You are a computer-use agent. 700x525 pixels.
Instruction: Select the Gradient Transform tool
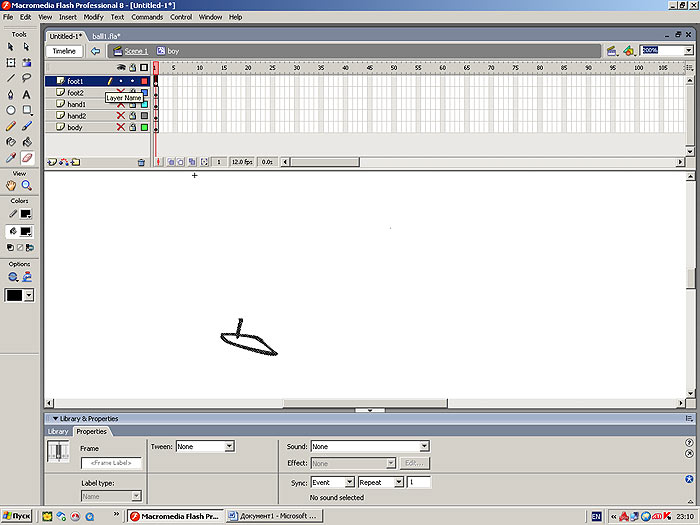pos(27,62)
